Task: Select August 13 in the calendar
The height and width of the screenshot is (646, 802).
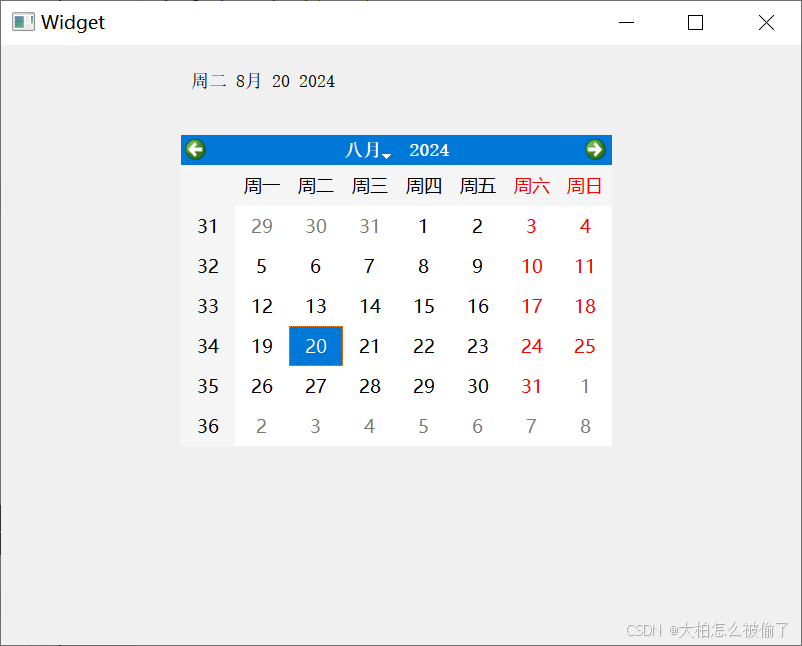Action: tap(316, 306)
